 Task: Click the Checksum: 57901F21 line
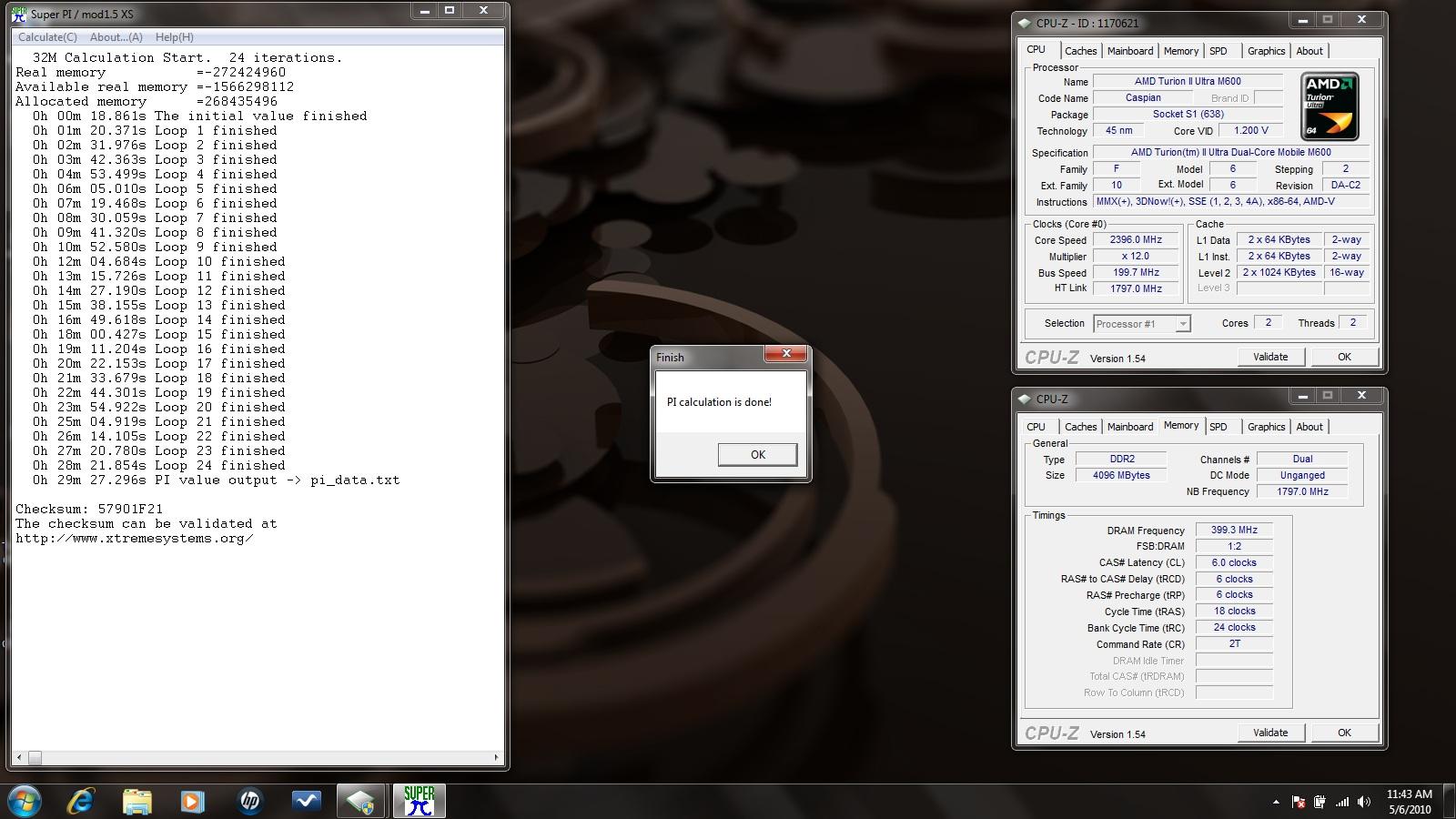89,510
